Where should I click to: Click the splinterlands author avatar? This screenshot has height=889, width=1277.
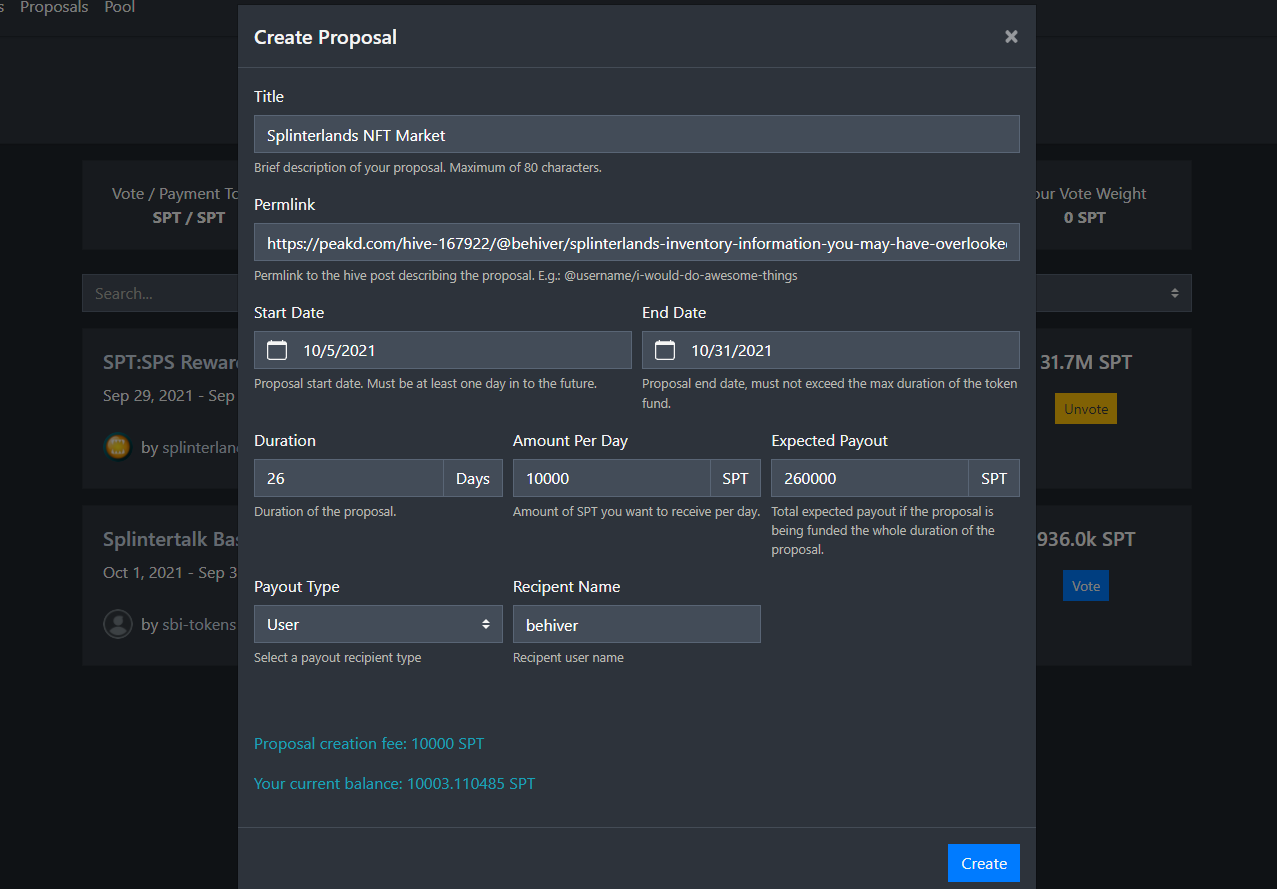pos(118,447)
